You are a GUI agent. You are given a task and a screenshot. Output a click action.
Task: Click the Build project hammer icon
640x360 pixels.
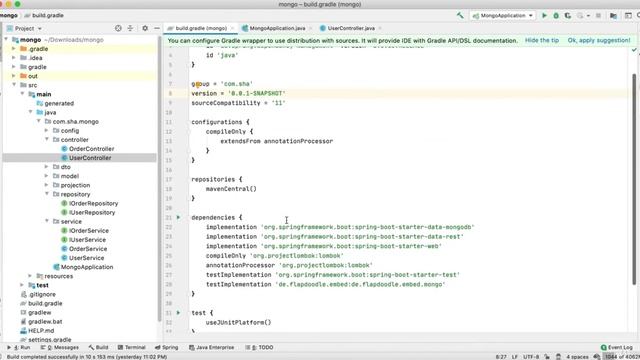coord(460,16)
